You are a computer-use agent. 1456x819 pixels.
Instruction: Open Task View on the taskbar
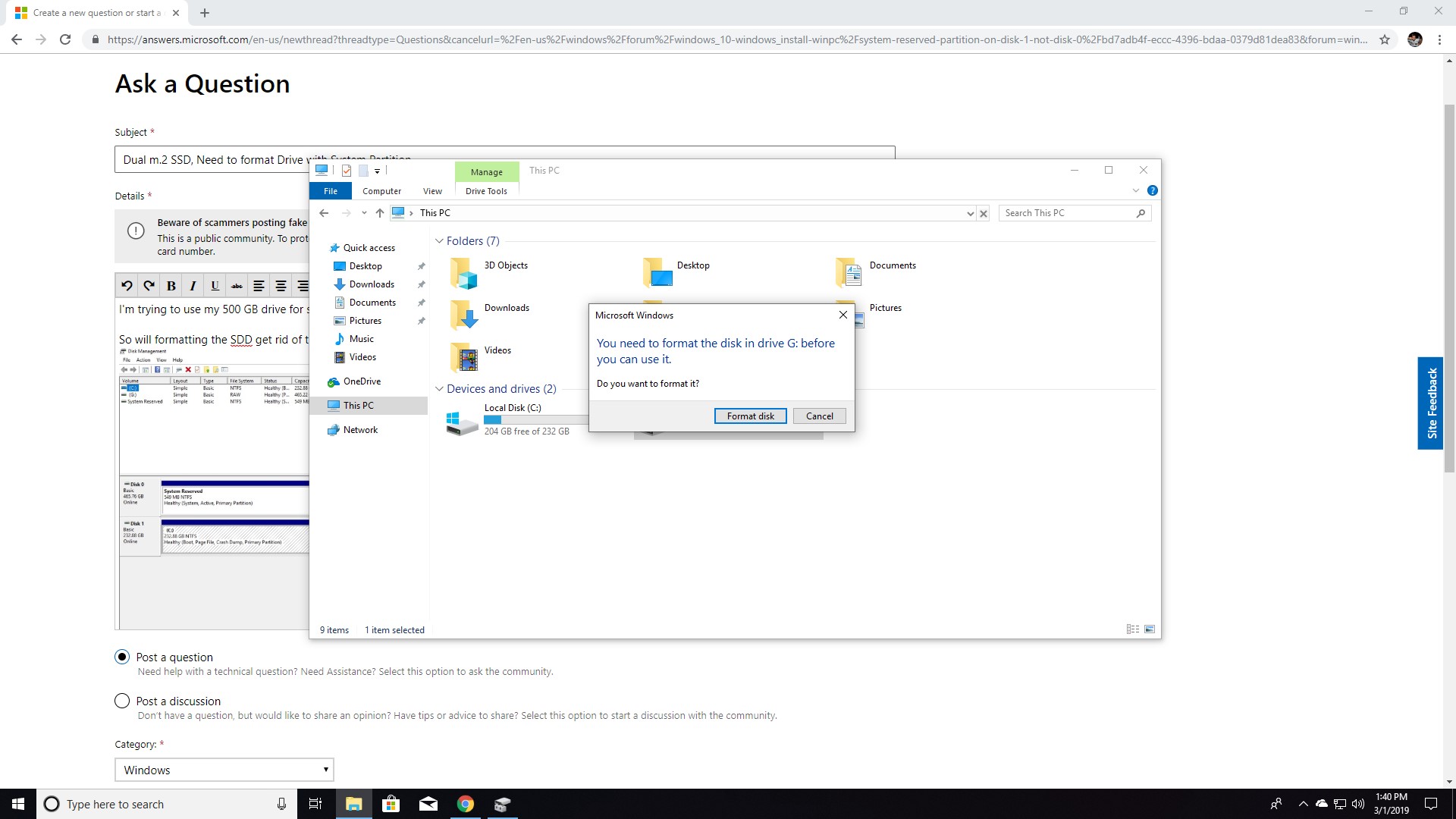[315, 804]
